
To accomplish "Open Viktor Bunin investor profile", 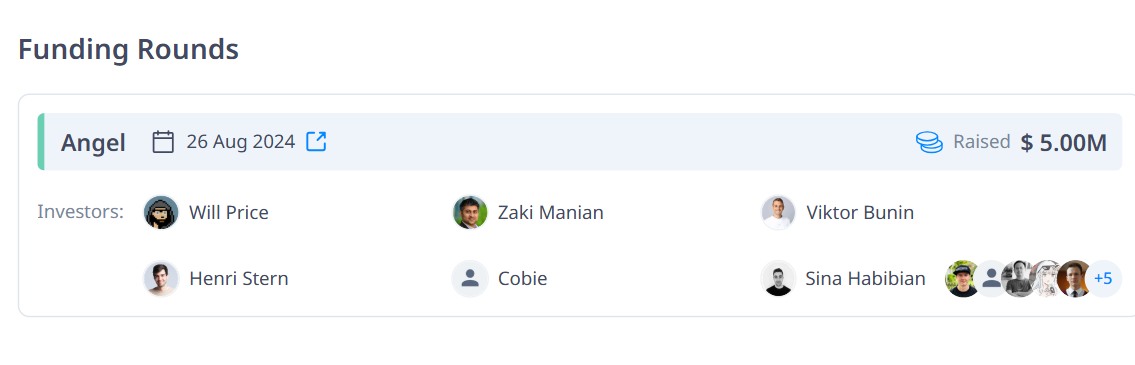I will 860,213.
